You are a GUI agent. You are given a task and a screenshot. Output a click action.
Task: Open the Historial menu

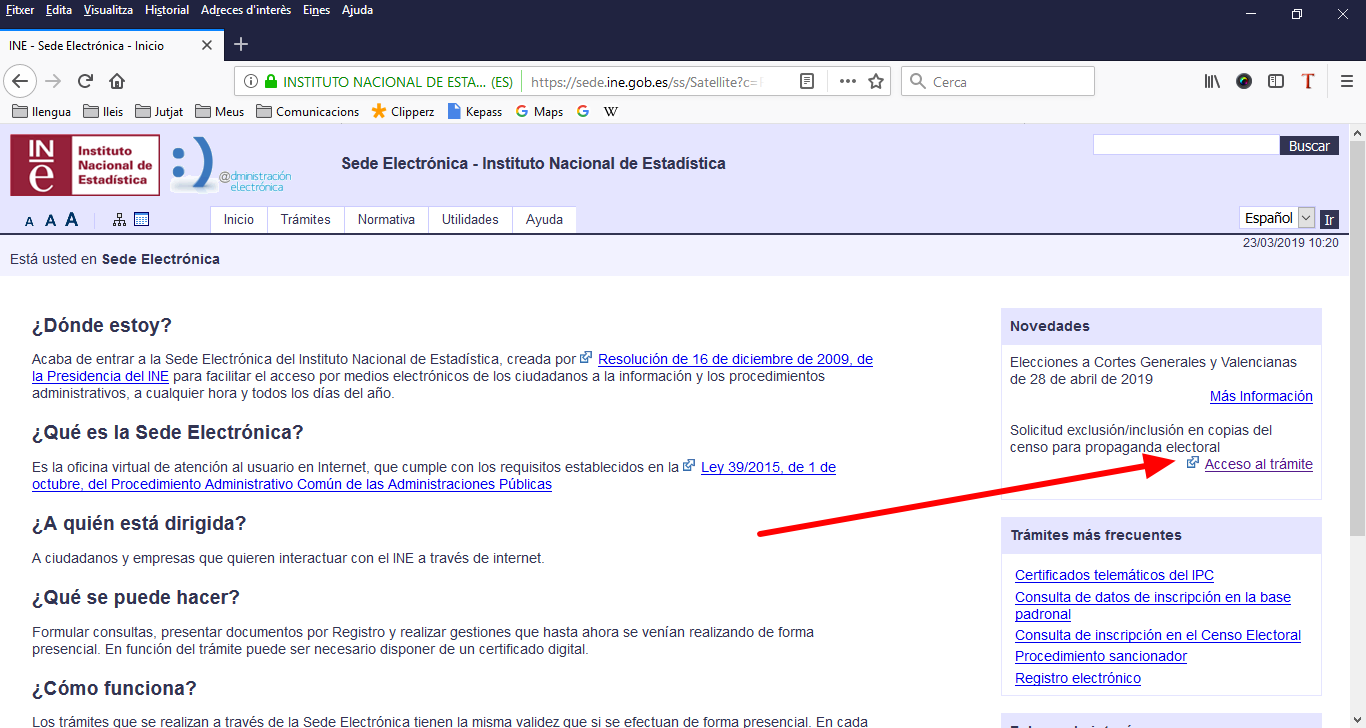pos(166,10)
